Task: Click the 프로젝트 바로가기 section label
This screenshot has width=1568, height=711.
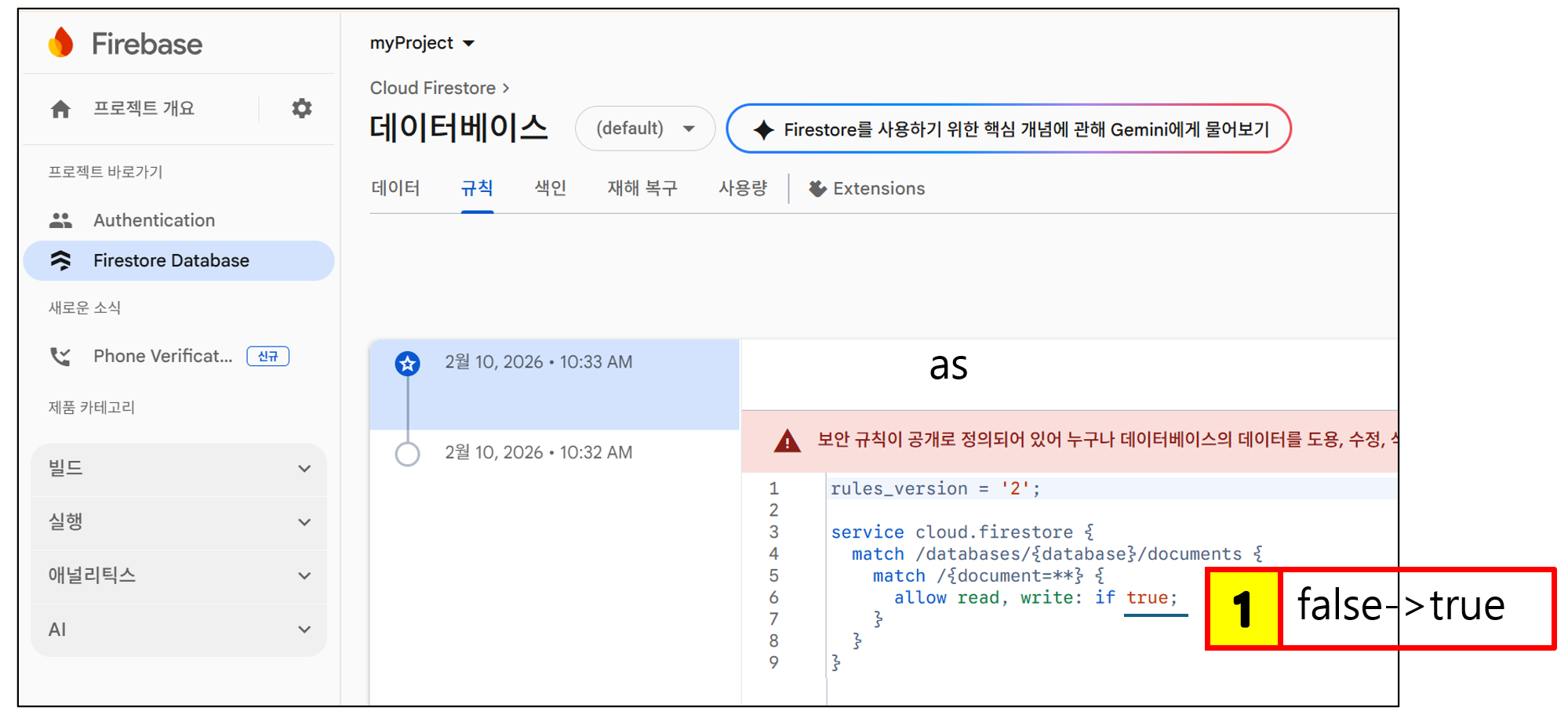Action: [105, 172]
